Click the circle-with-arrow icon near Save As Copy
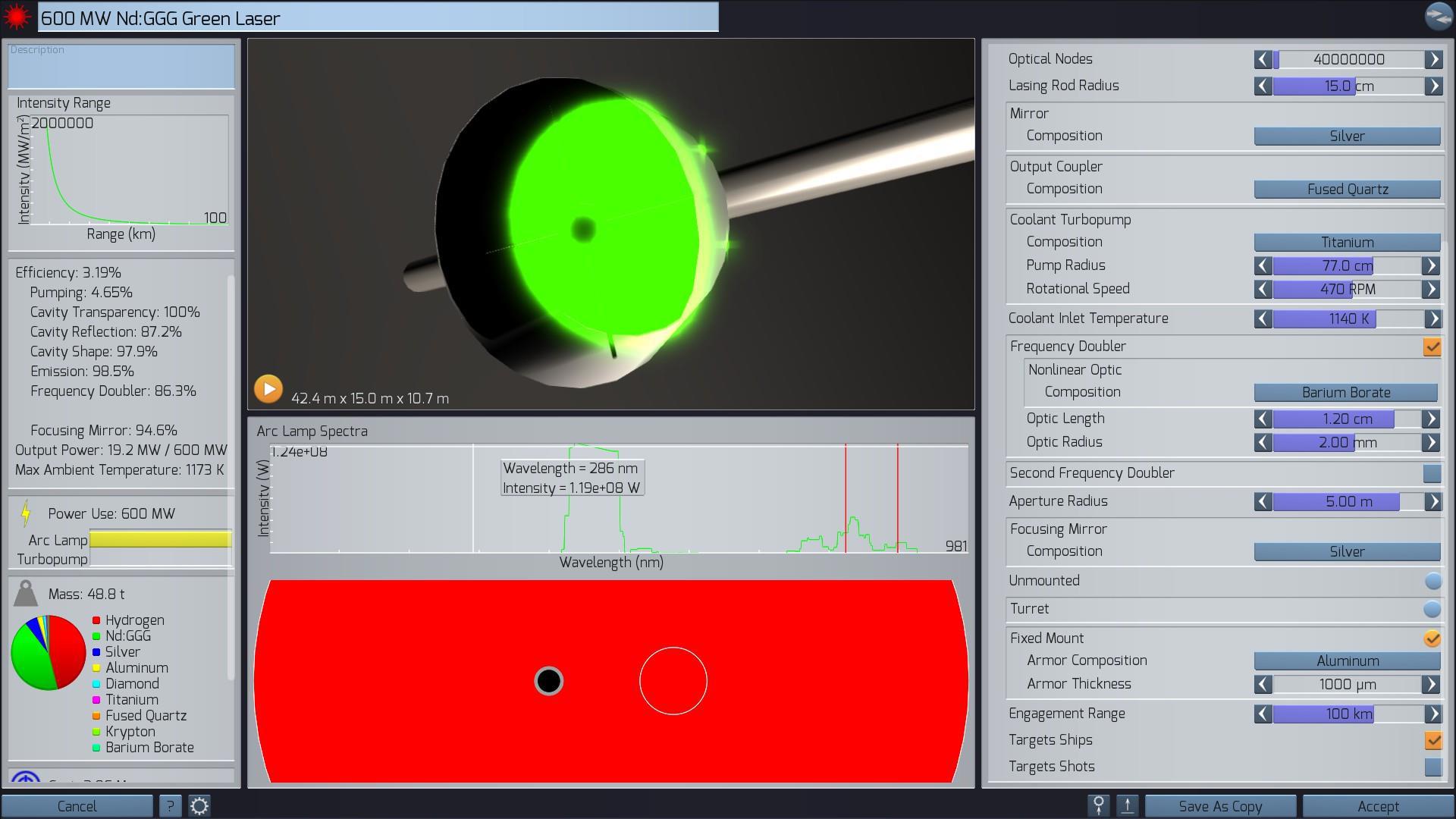The image size is (1456, 819). point(1098,805)
